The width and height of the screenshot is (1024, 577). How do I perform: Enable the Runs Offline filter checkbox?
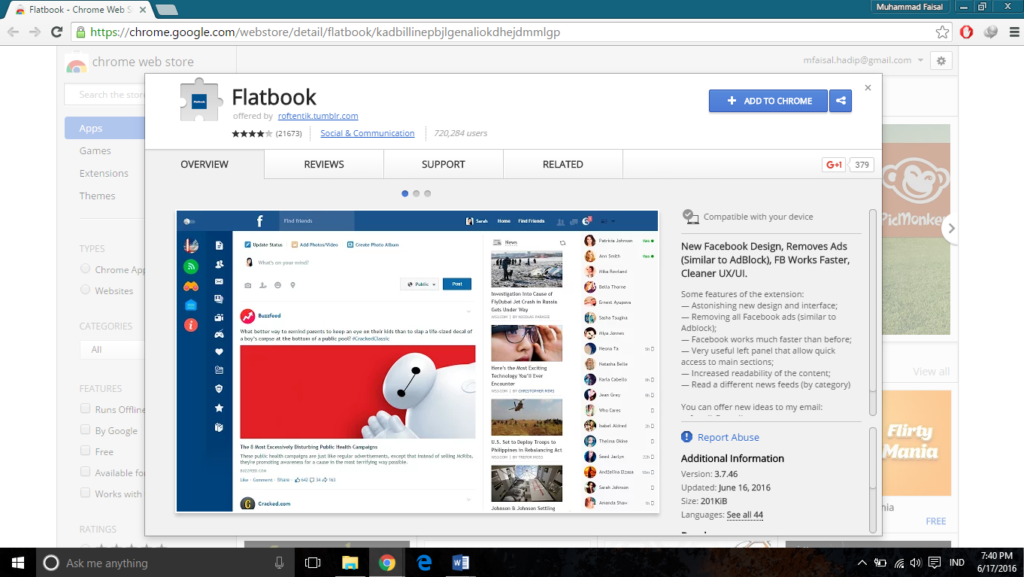pos(84,409)
